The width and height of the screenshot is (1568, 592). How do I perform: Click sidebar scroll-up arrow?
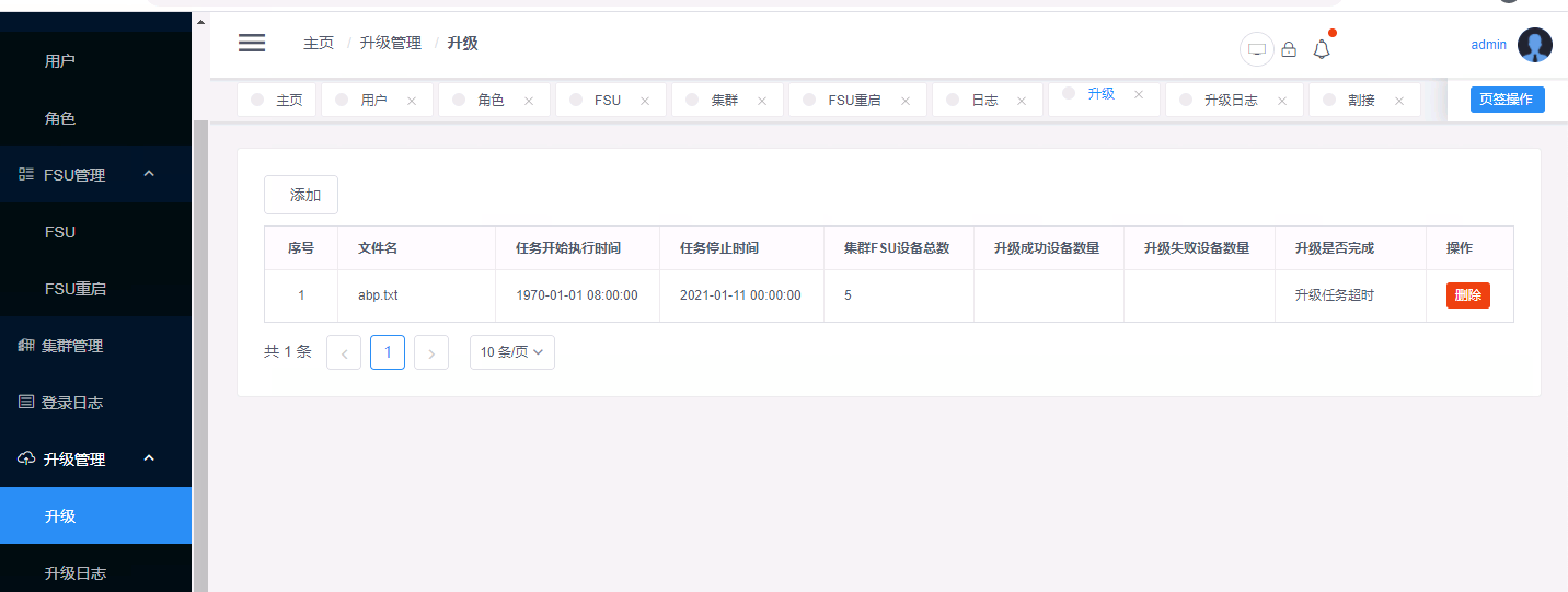point(201,22)
